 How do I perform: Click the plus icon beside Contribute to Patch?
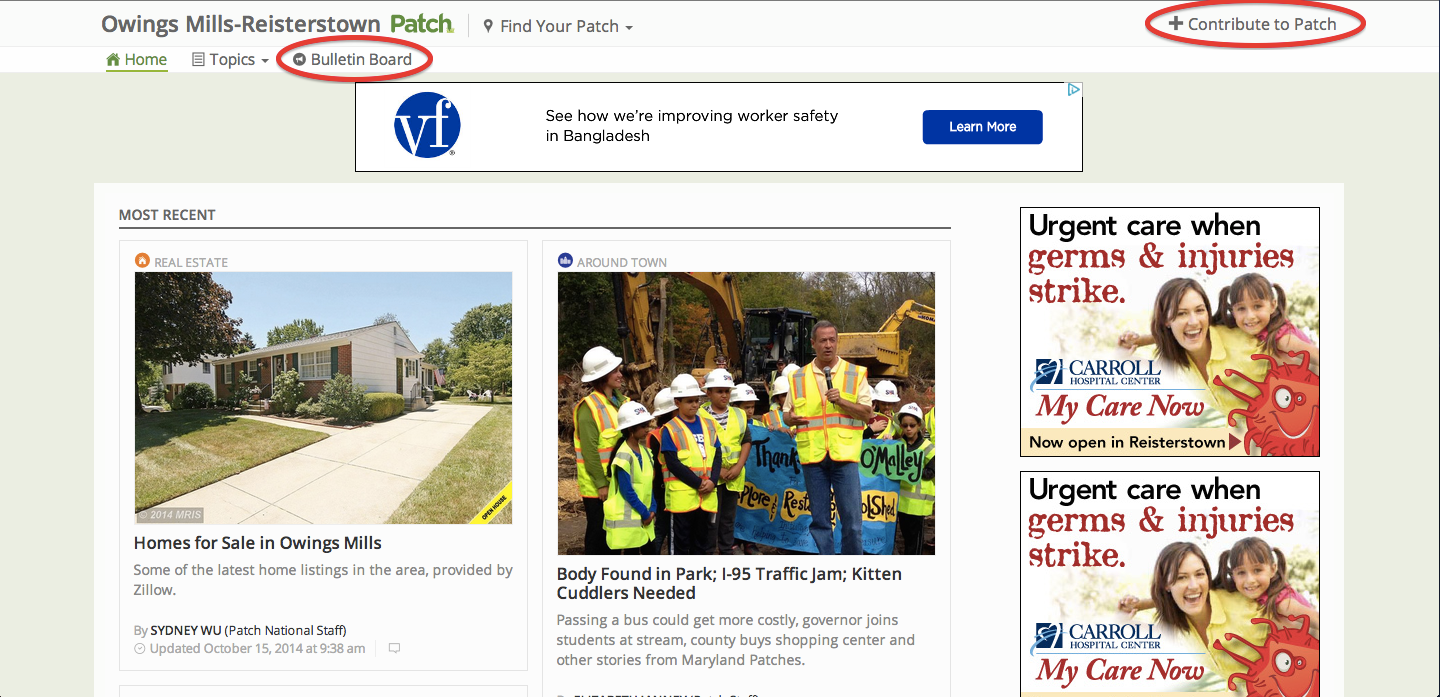coord(1176,23)
